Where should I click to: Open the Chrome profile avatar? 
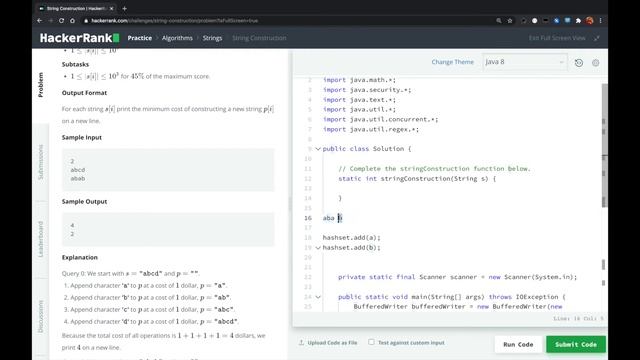[589, 20]
